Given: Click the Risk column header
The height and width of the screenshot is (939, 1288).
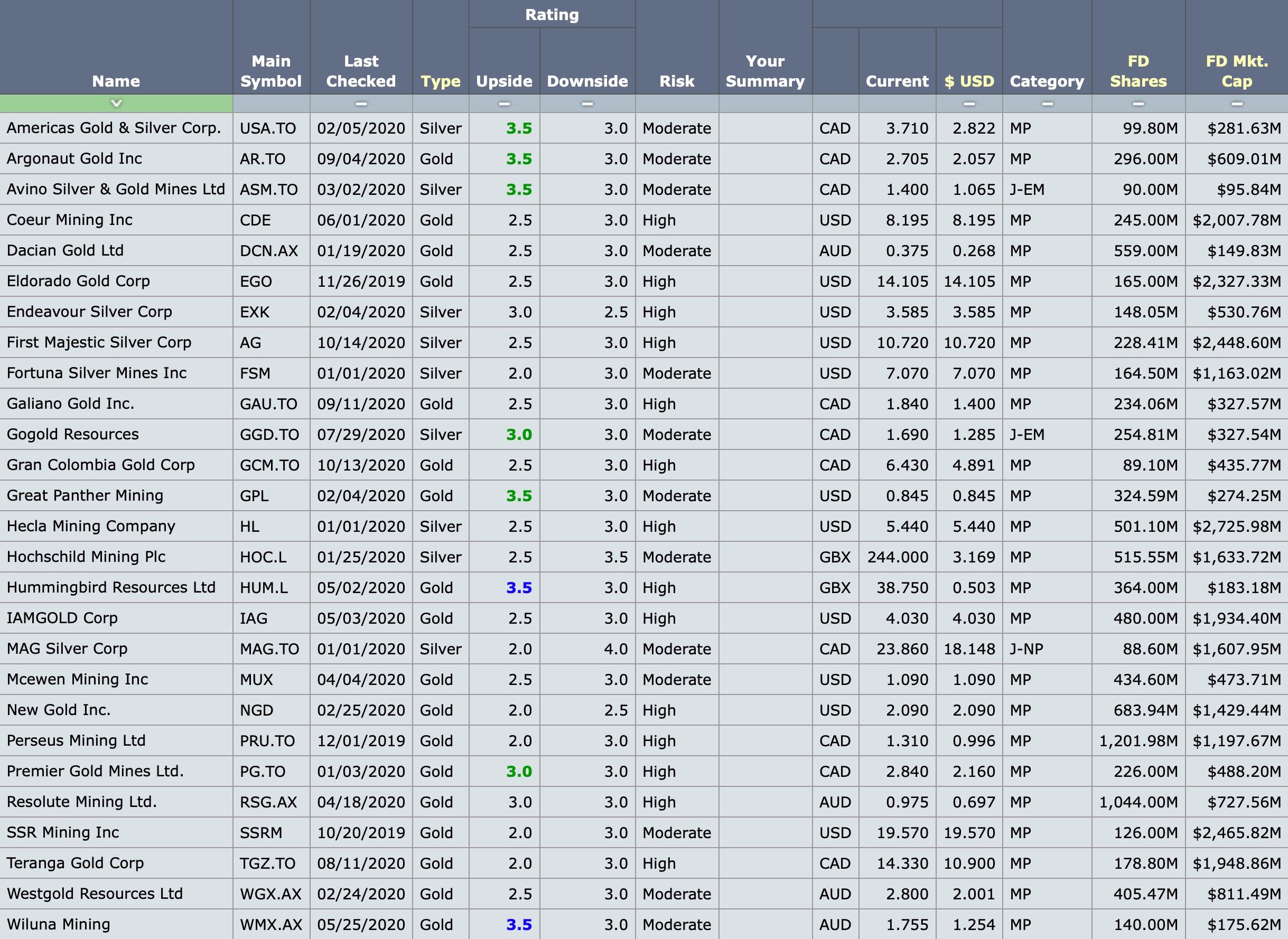Looking at the screenshot, I should click(x=677, y=81).
